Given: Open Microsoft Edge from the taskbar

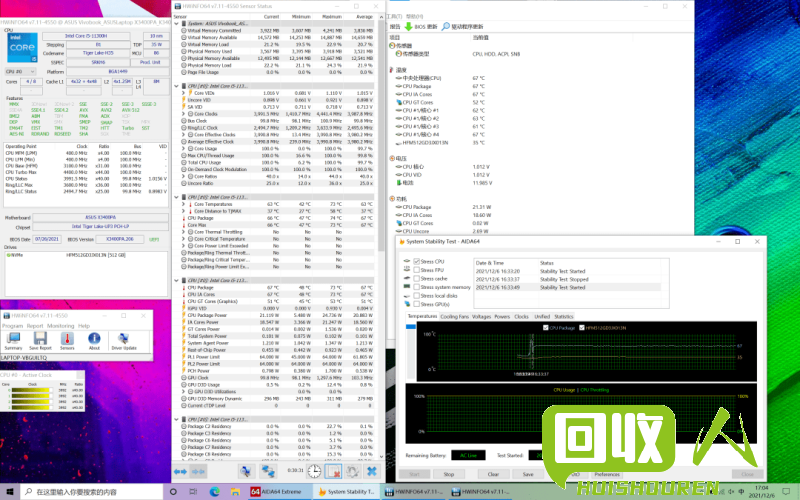Looking at the screenshot, I should [x=214, y=492].
